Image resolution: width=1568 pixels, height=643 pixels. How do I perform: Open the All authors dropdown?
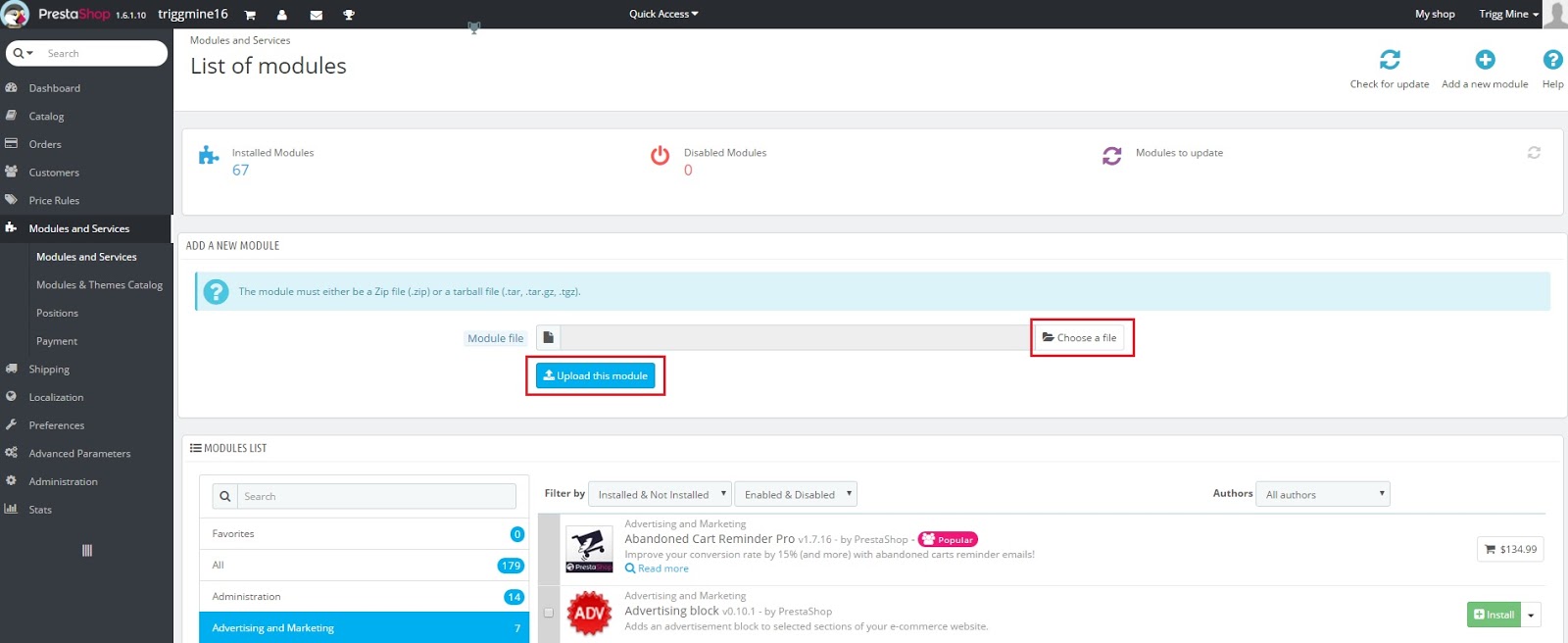click(x=1323, y=494)
